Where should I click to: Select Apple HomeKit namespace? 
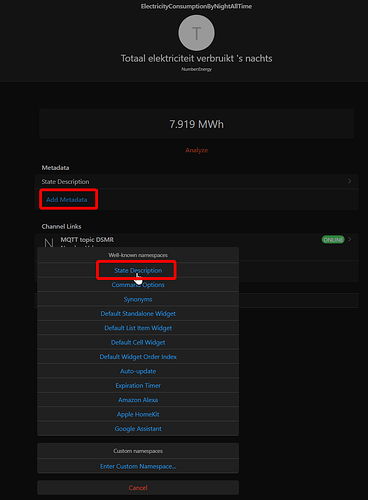tap(138, 414)
